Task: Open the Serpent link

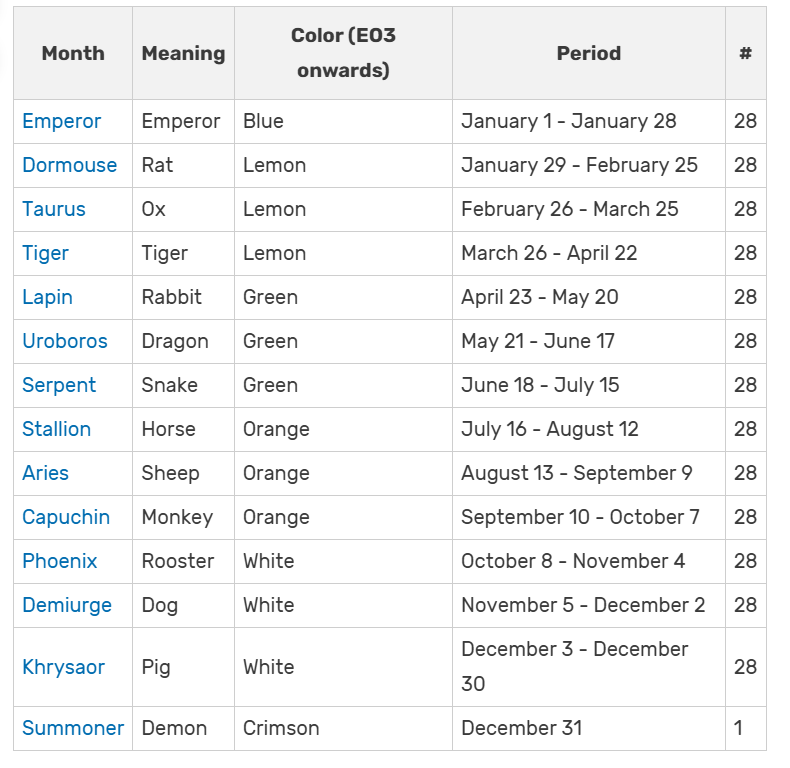Action: click(59, 385)
